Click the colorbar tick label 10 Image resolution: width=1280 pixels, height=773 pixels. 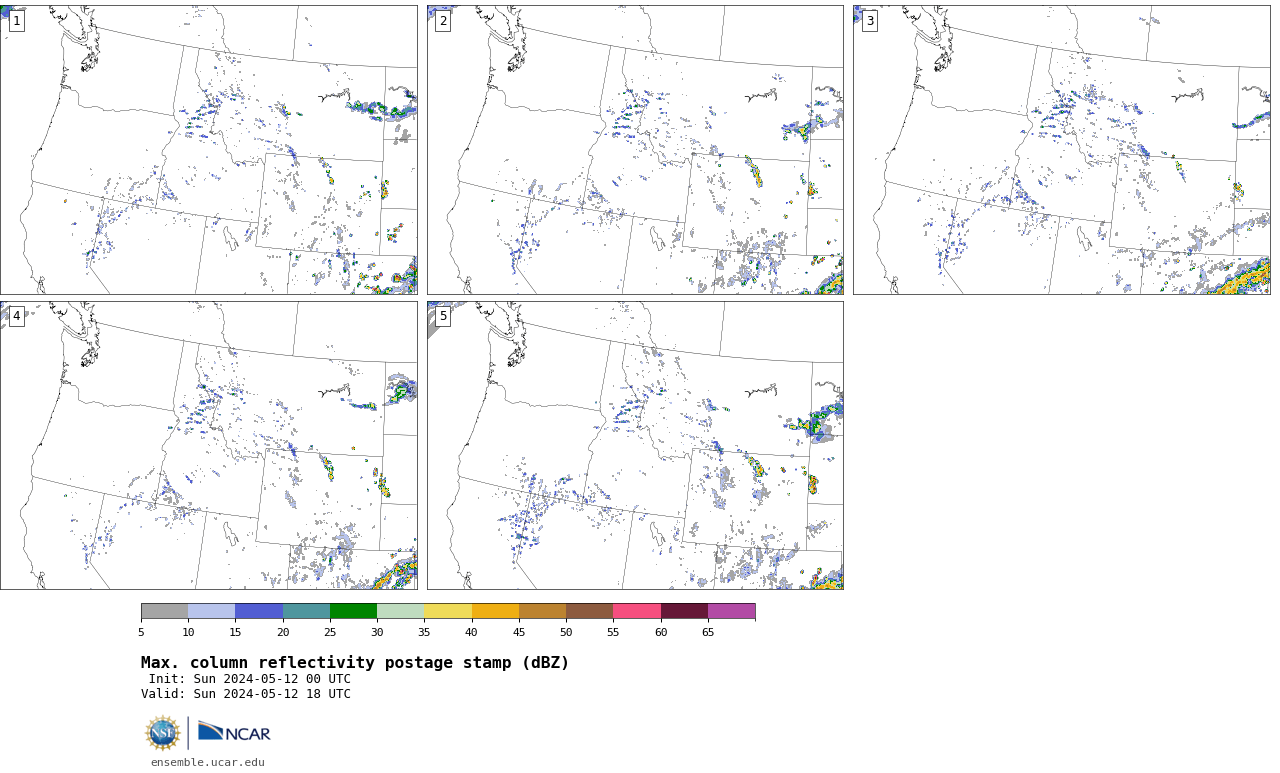point(188,632)
